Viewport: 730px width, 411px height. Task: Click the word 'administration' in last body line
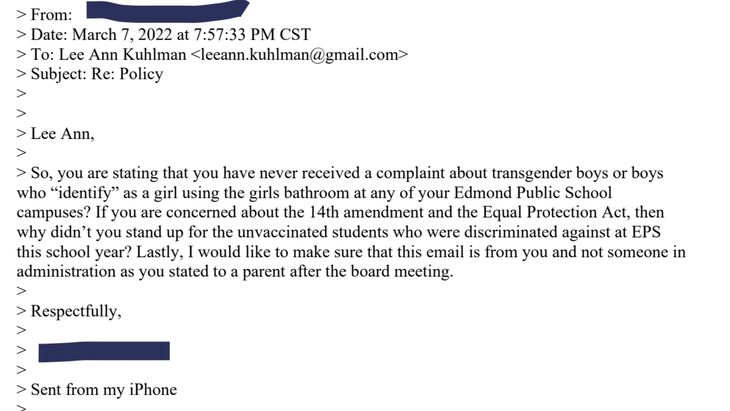66,272
